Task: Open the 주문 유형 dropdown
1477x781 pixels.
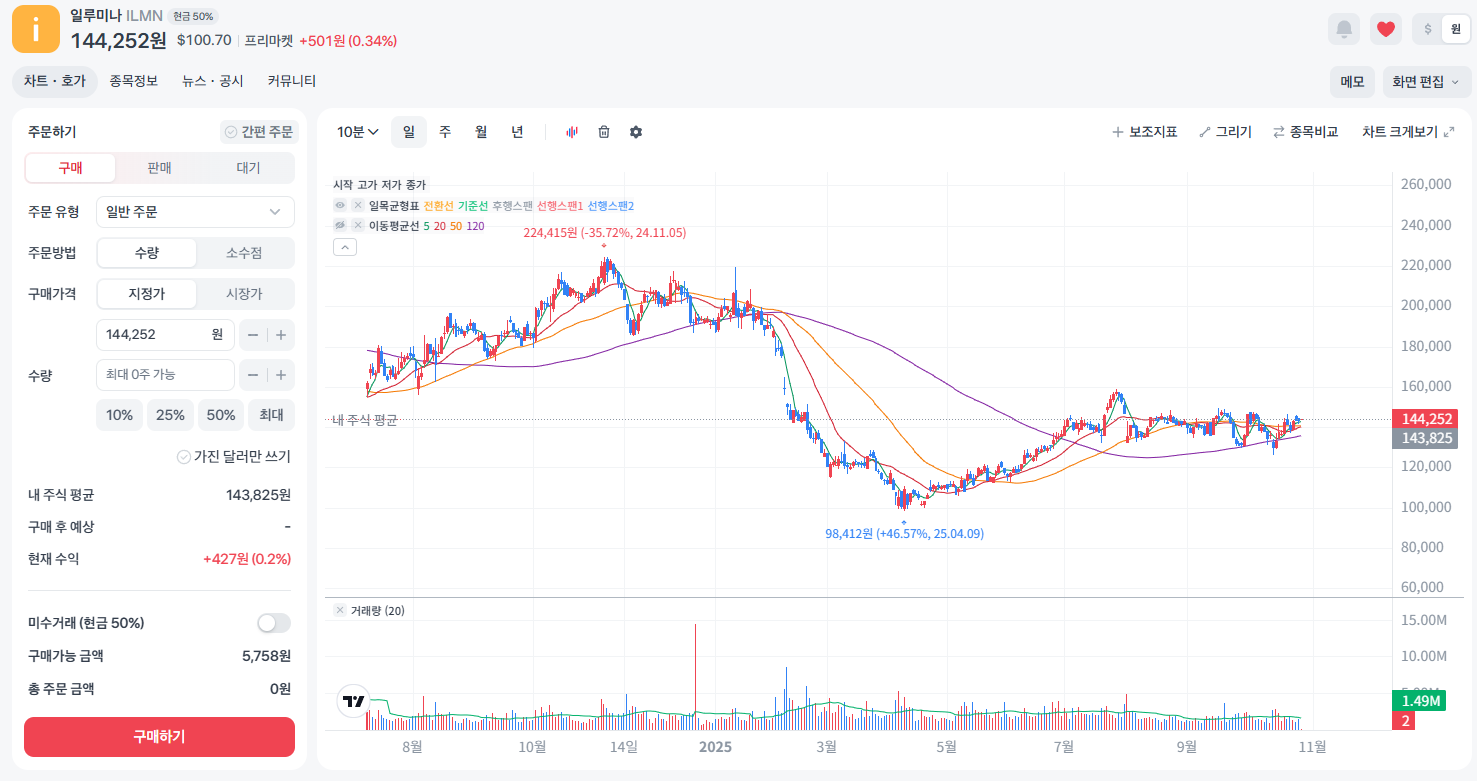Action: pyautogui.click(x=195, y=212)
